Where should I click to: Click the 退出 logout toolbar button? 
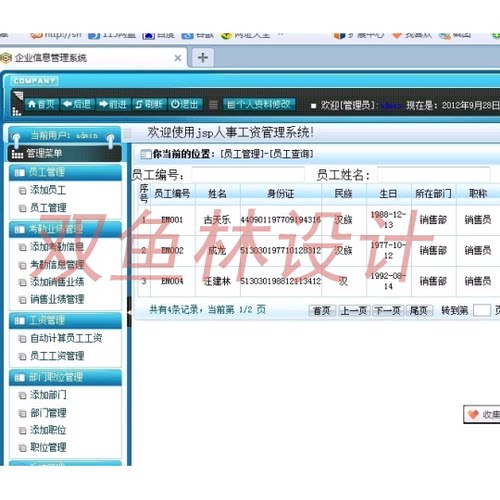coord(185,104)
